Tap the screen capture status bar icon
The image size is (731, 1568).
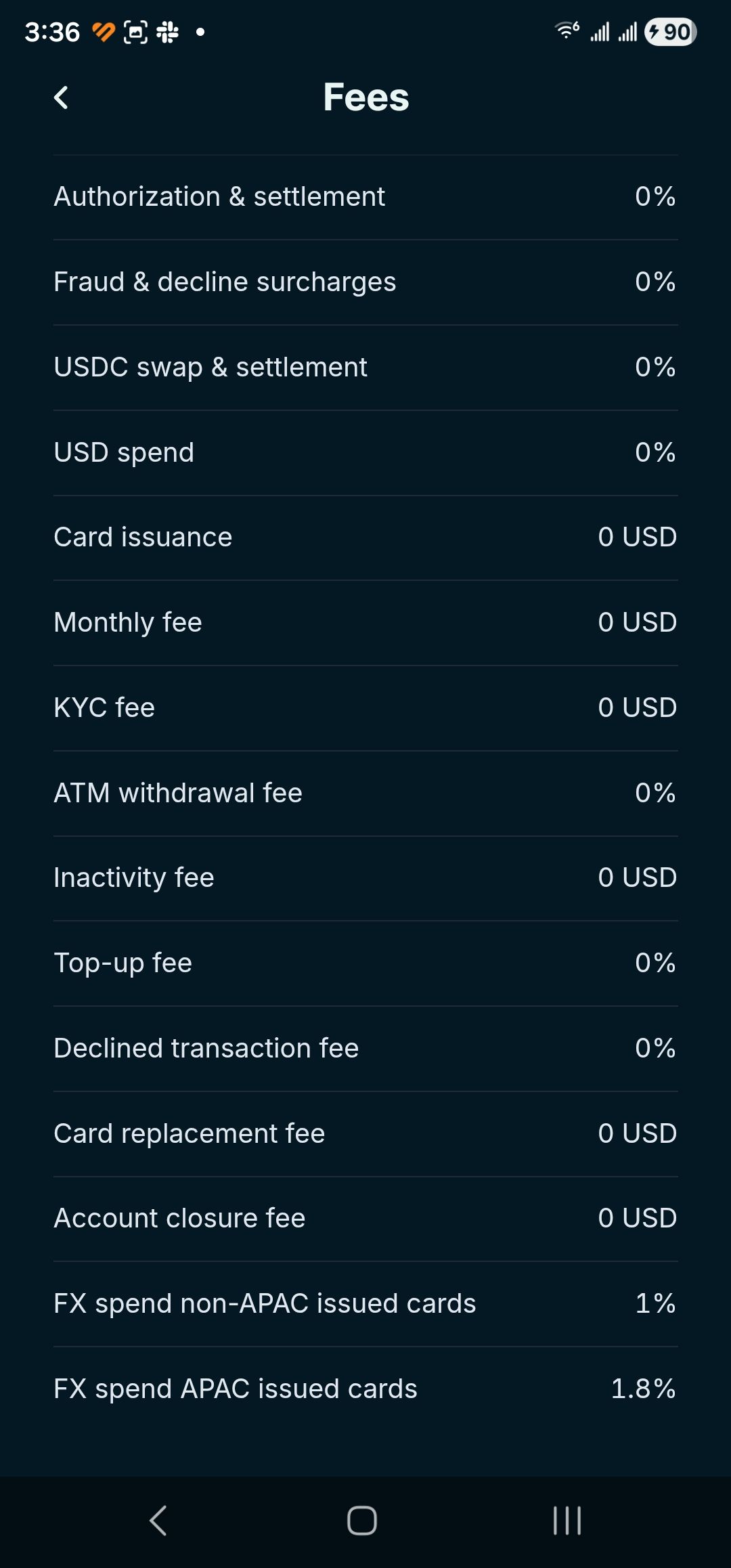[x=135, y=32]
